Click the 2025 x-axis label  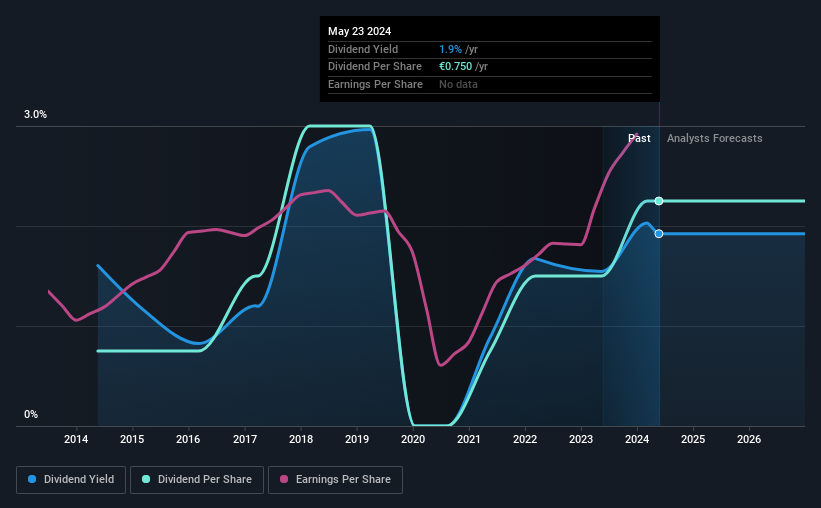tap(693, 439)
